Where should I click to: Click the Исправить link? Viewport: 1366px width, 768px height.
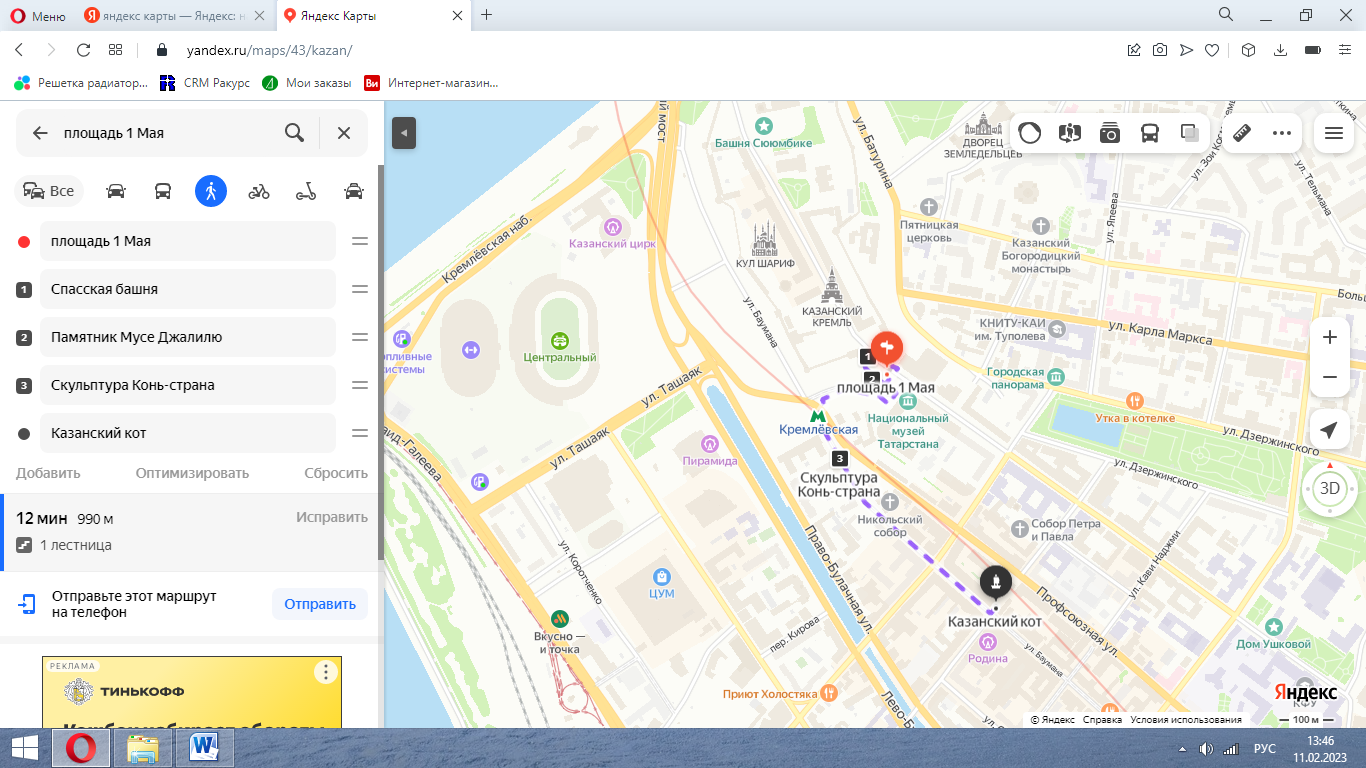tap(332, 517)
